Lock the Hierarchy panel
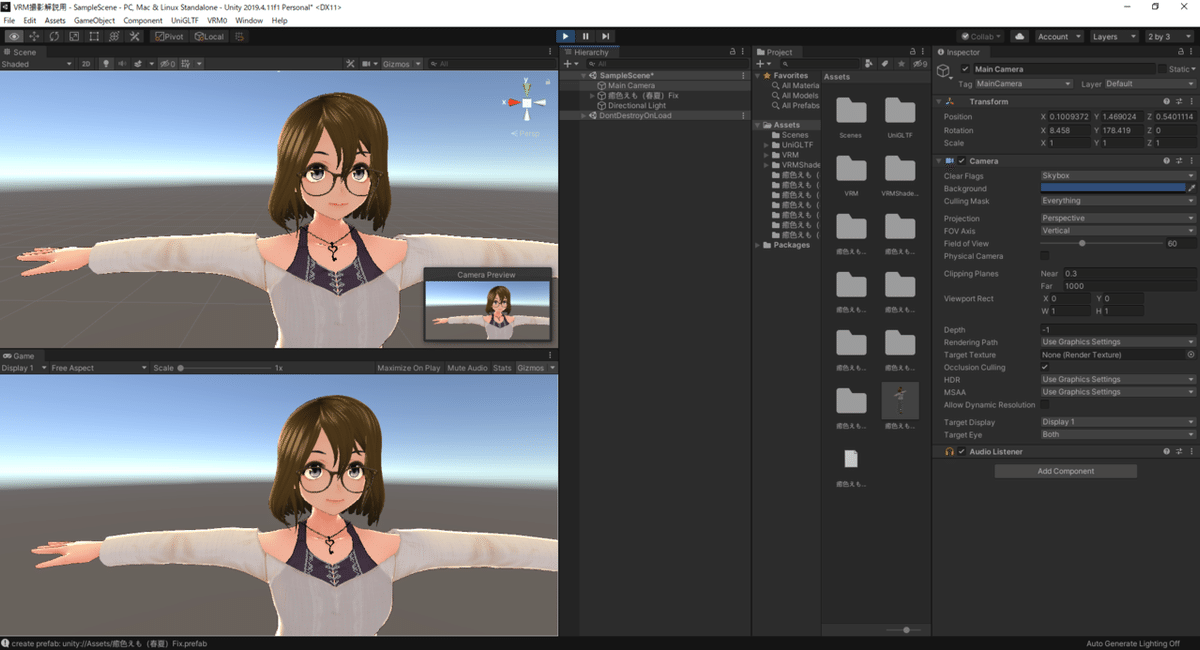The width and height of the screenshot is (1200, 650). pyautogui.click(x=732, y=52)
